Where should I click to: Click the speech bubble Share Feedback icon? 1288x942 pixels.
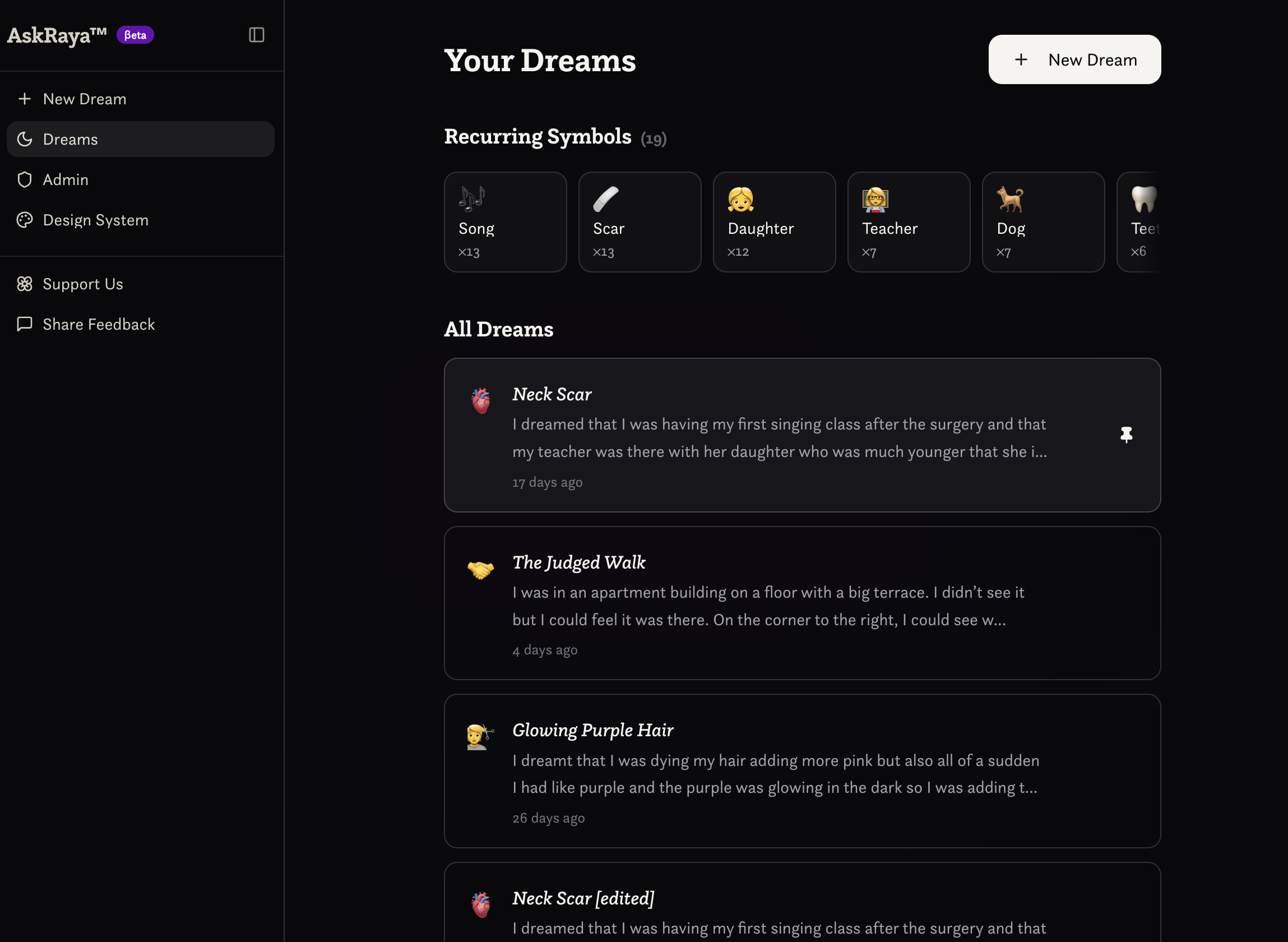(x=25, y=325)
